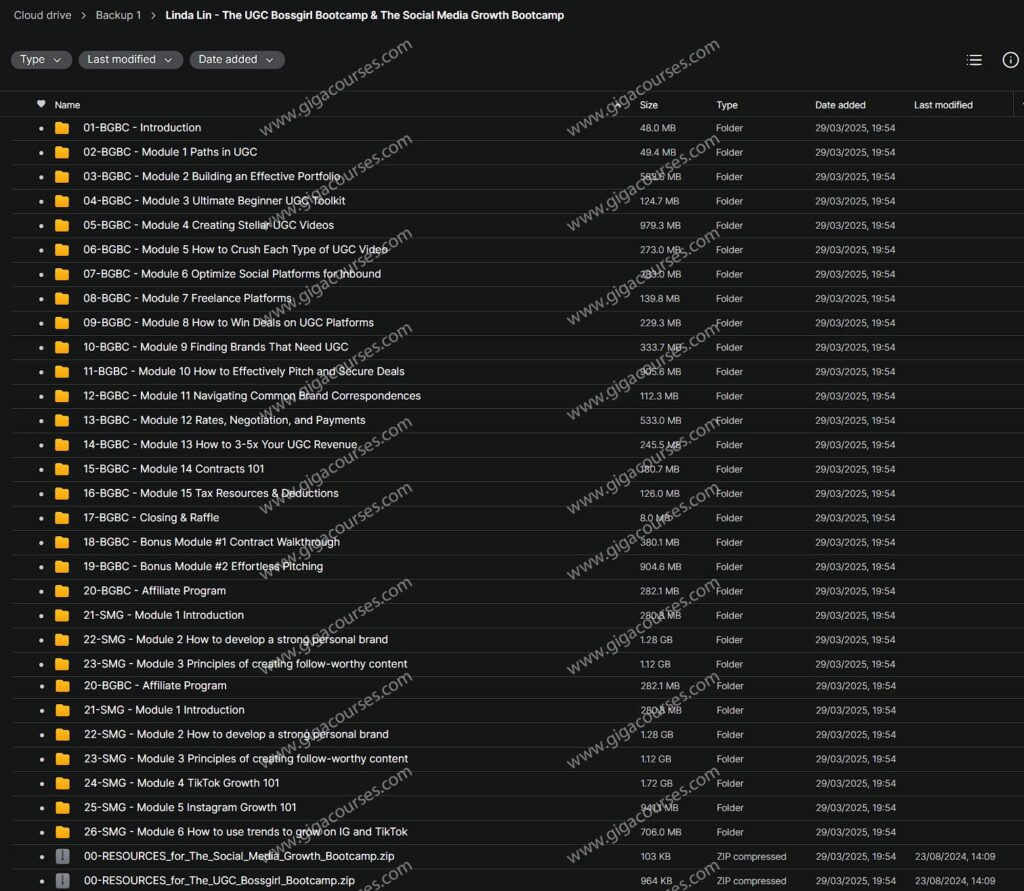Screen dimensions: 1024x891
Task: Expand the Type filter chip
Action: point(41,60)
